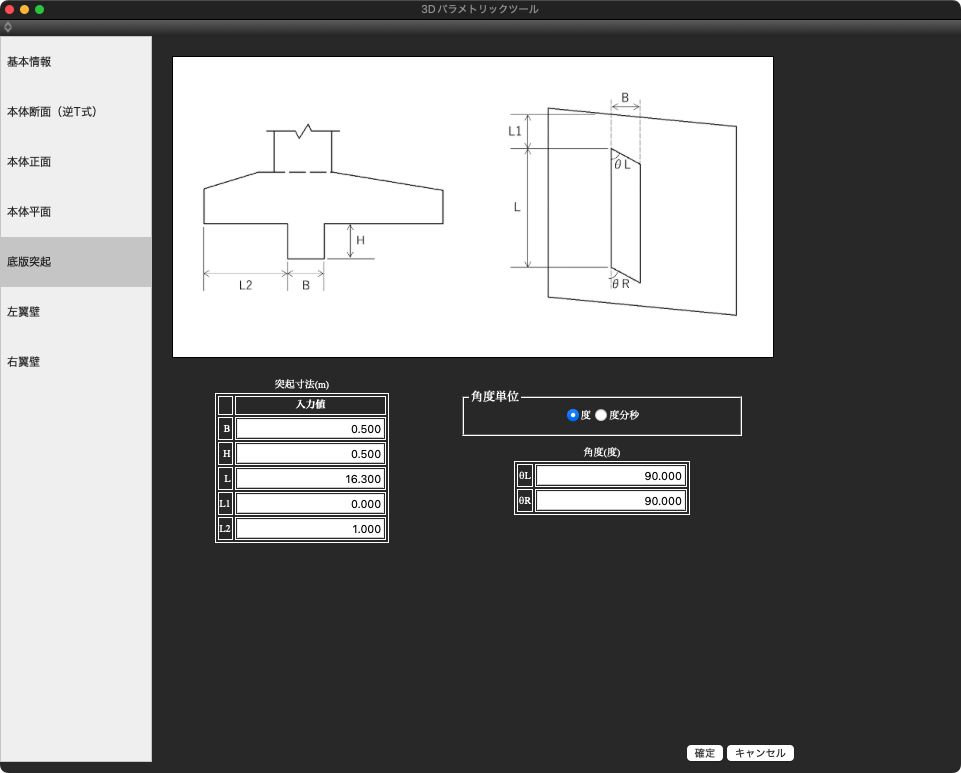
Task: Click the θR angle input field
Action: coord(610,501)
